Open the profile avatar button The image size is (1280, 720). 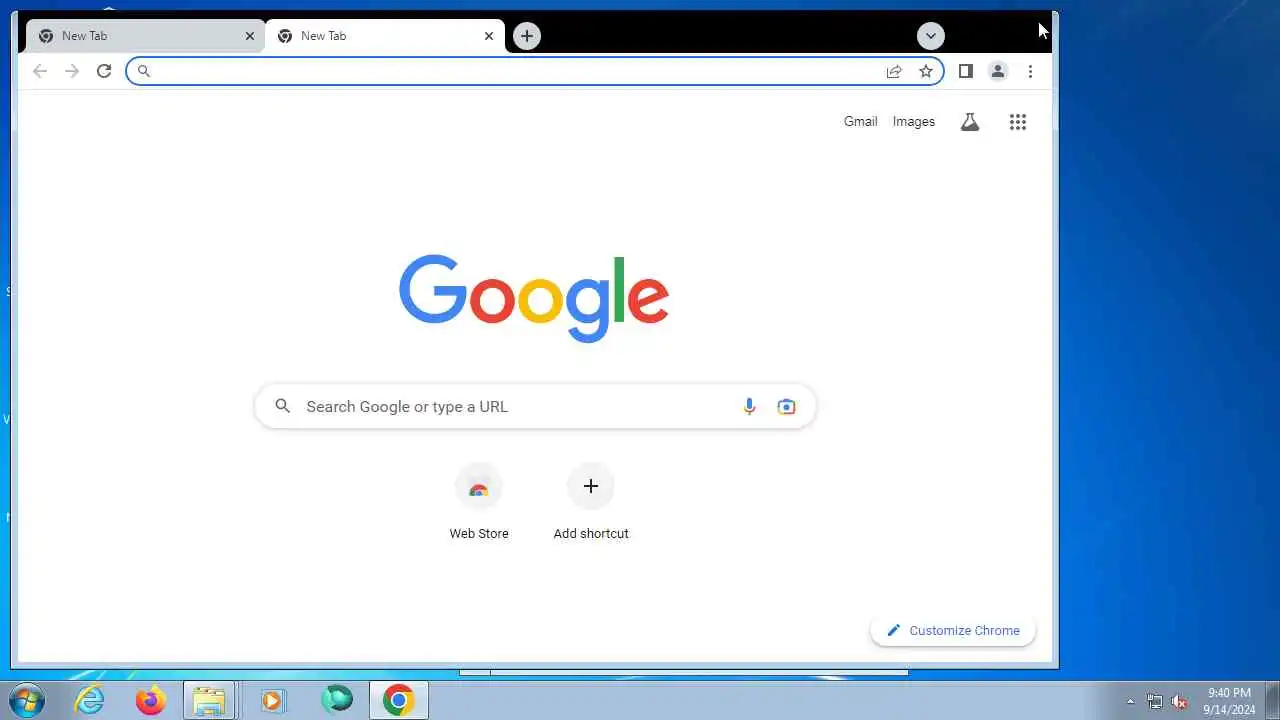tap(998, 71)
